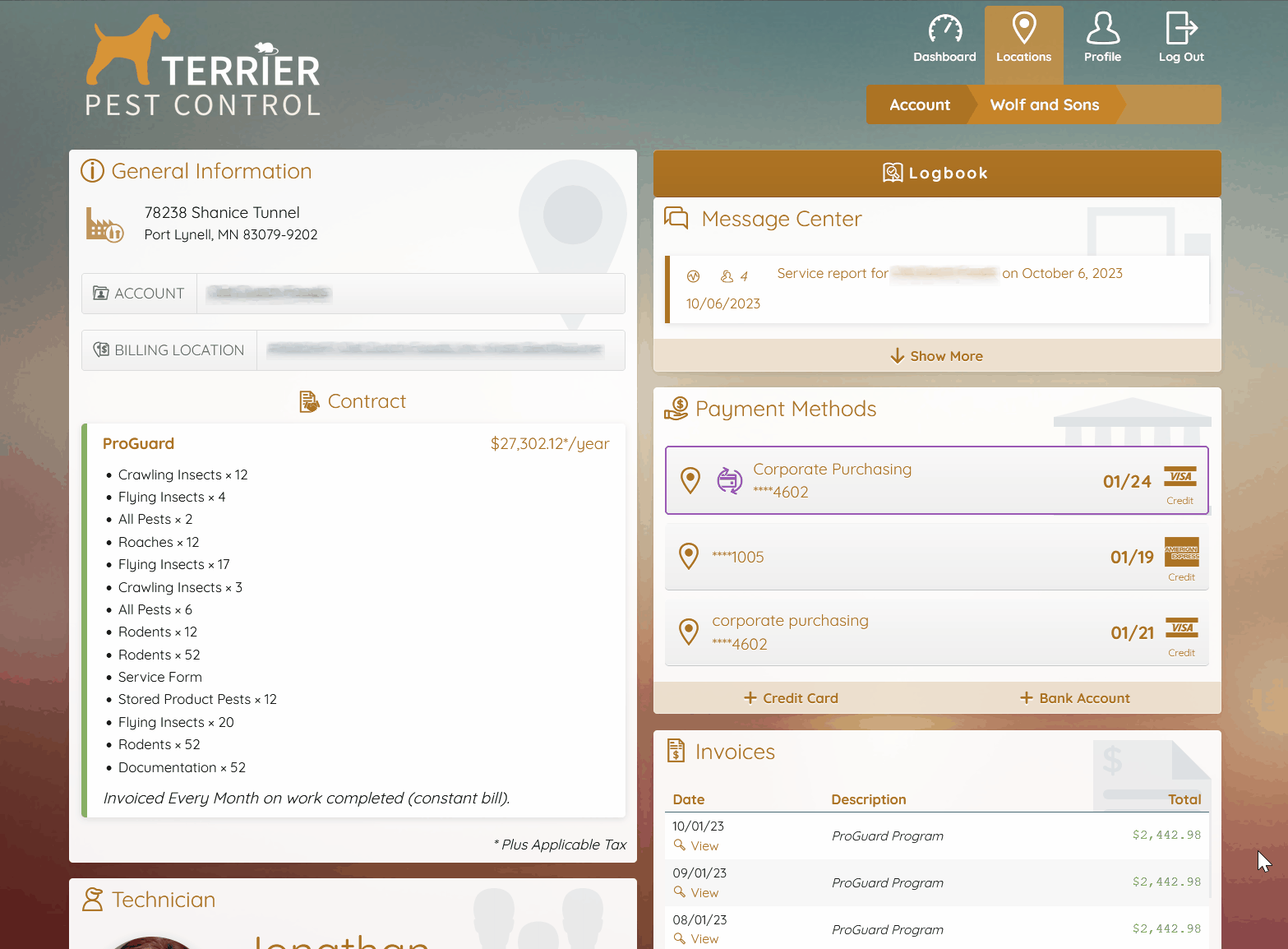
Task: Click the 'Crawling Insects × 12' contract item
Action: 183,474
